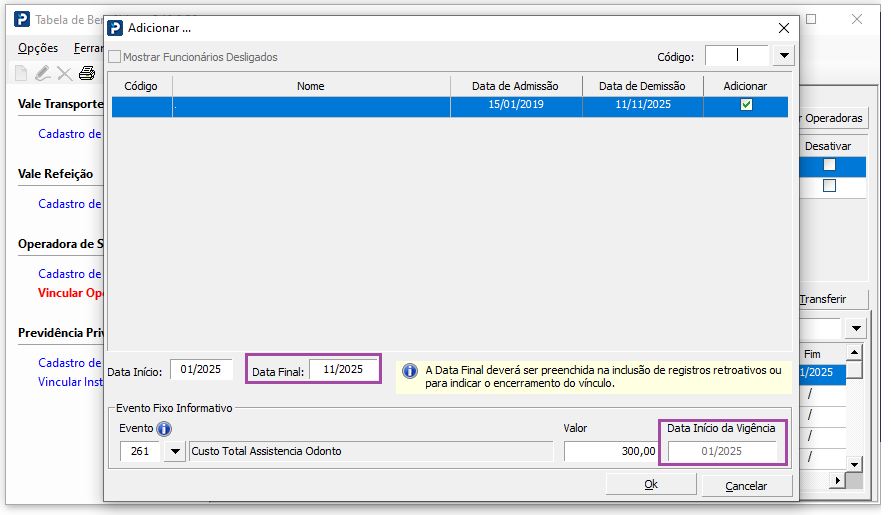Viewport: 891px width, 515px height.
Task: Click the Tabela de Benefícios window logo icon
Action: [x=22, y=19]
